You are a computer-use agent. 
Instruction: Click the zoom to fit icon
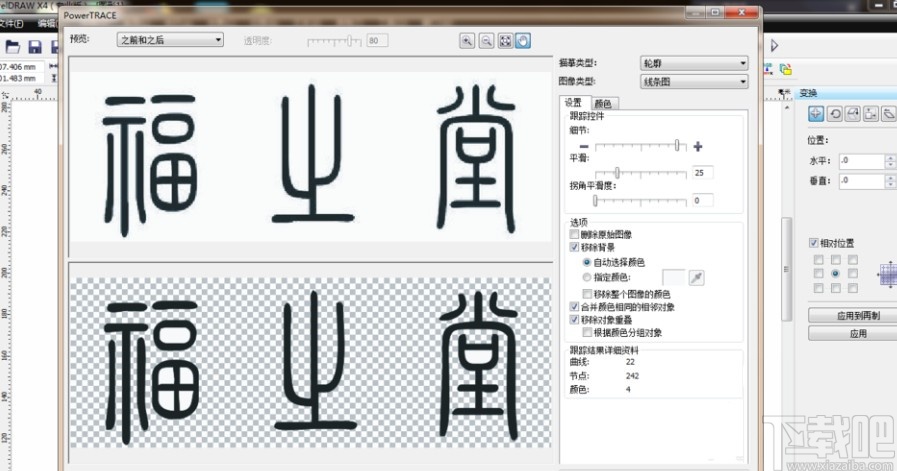pos(505,41)
